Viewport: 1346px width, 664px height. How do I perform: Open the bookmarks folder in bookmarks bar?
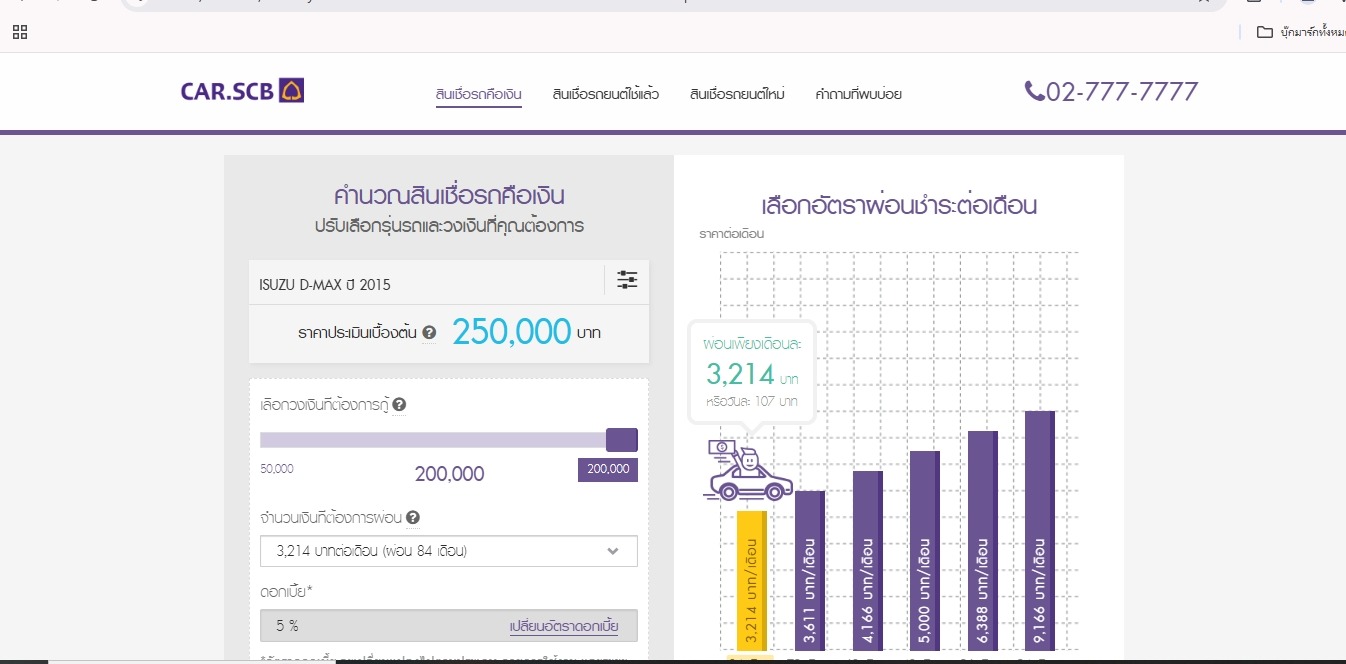[1300, 32]
